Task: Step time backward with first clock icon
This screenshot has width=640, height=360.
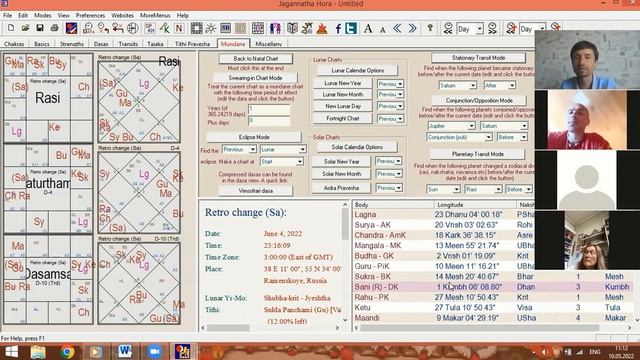Action: click(x=448, y=28)
